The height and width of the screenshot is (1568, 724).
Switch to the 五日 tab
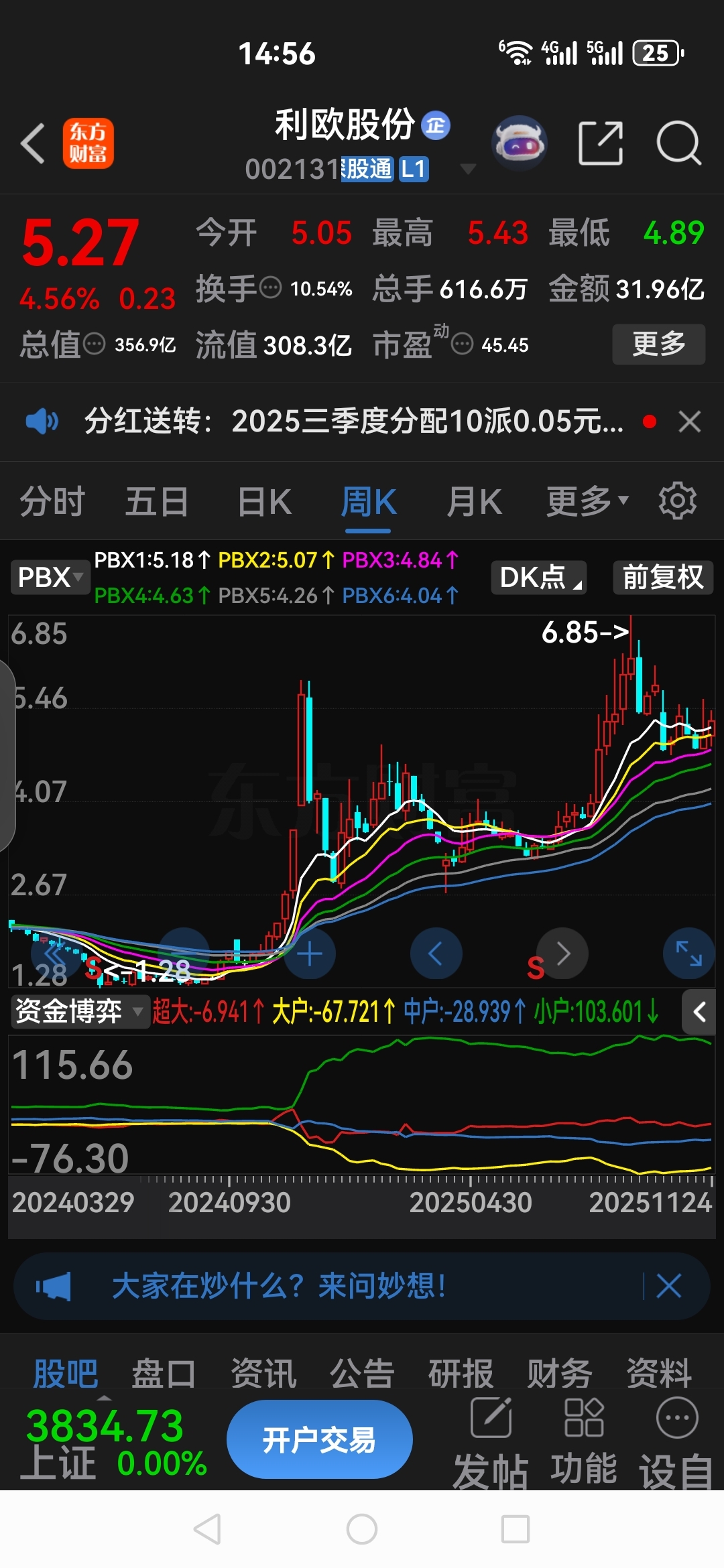[x=157, y=502]
